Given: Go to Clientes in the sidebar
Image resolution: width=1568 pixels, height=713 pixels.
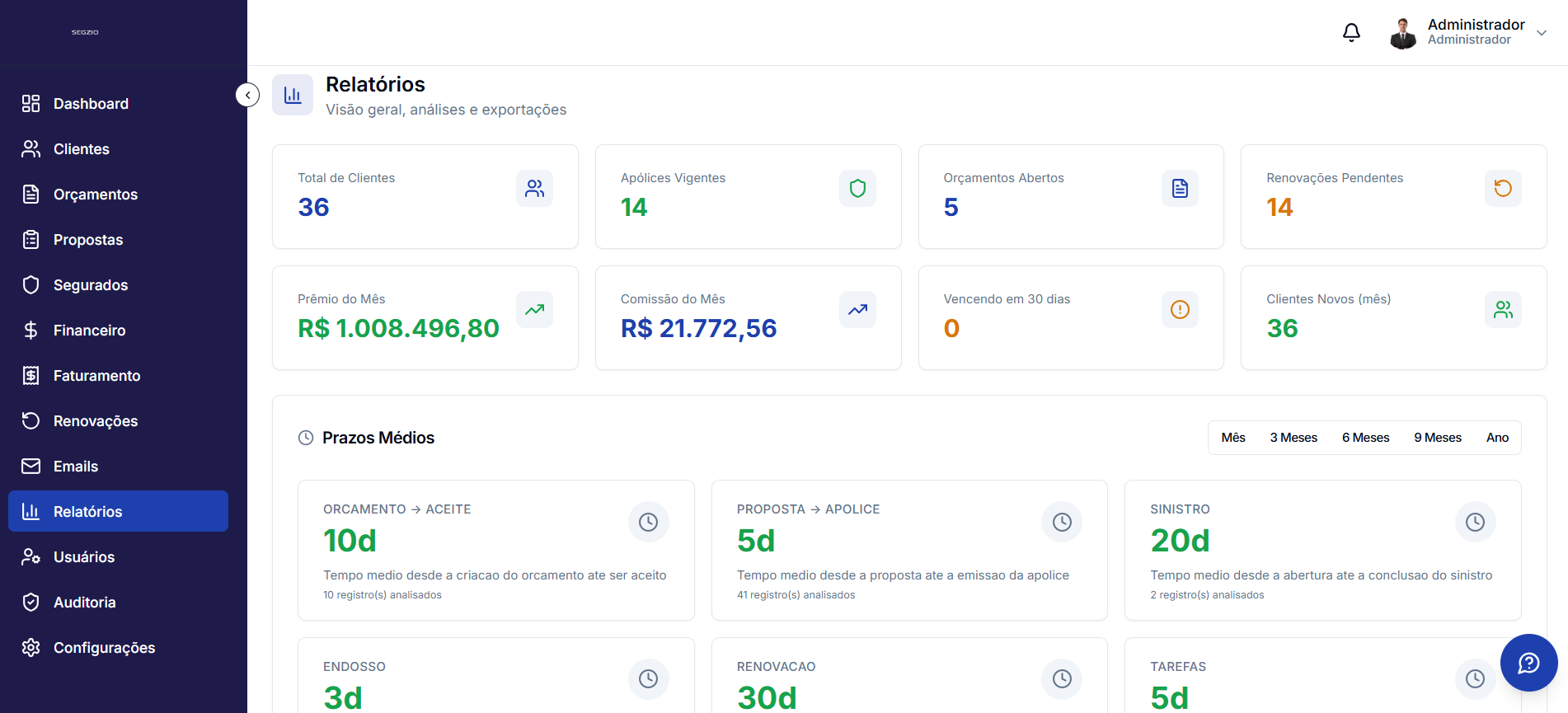Looking at the screenshot, I should coord(118,148).
